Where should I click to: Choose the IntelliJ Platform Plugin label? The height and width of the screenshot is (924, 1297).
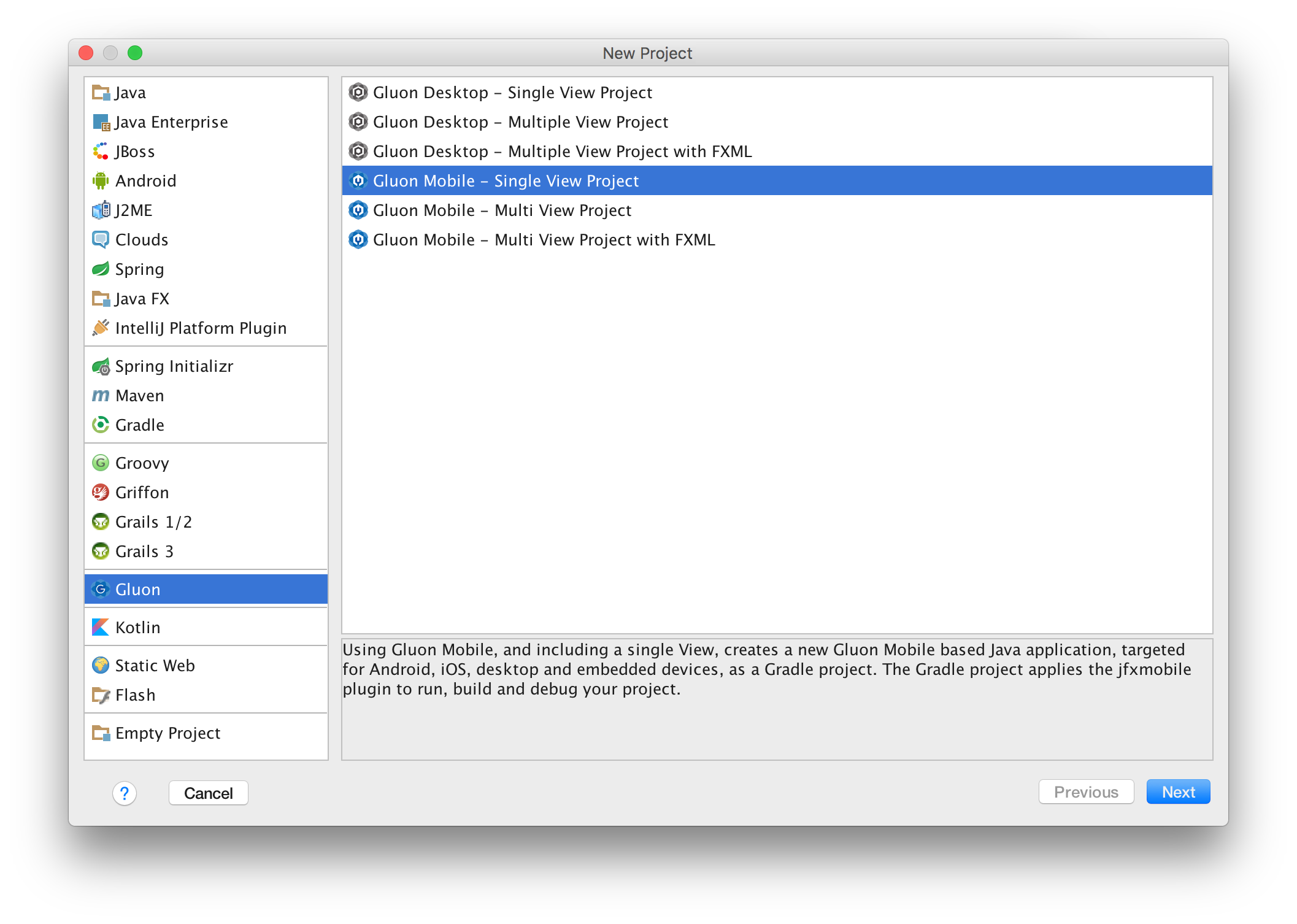[201, 328]
